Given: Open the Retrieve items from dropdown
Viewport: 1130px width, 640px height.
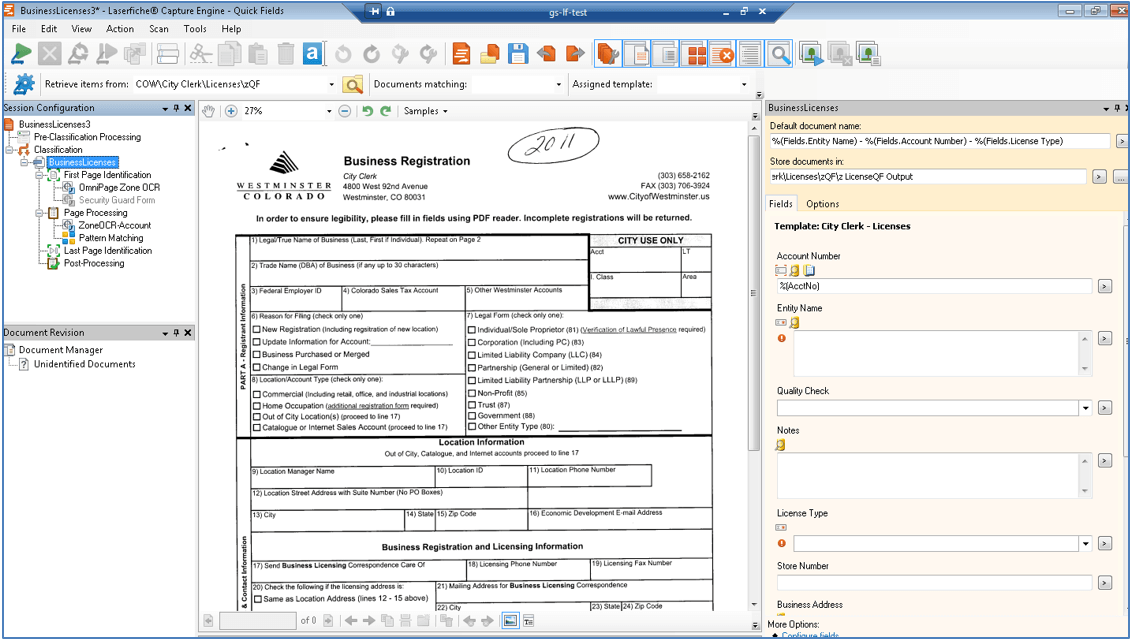Looking at the screenshot, I should pos(332,85).
